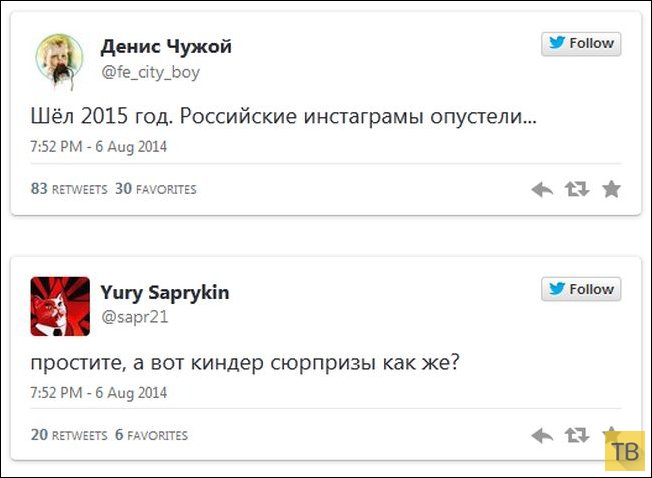The height and width of the screenshot is (478, 652).
Task: Open Yury Saprykin's red avatar
Action: coord(60,304)
